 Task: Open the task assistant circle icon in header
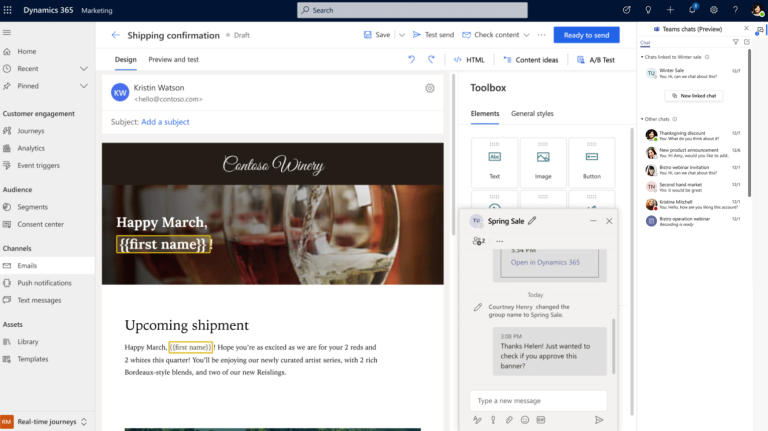[x=626, y=10]
